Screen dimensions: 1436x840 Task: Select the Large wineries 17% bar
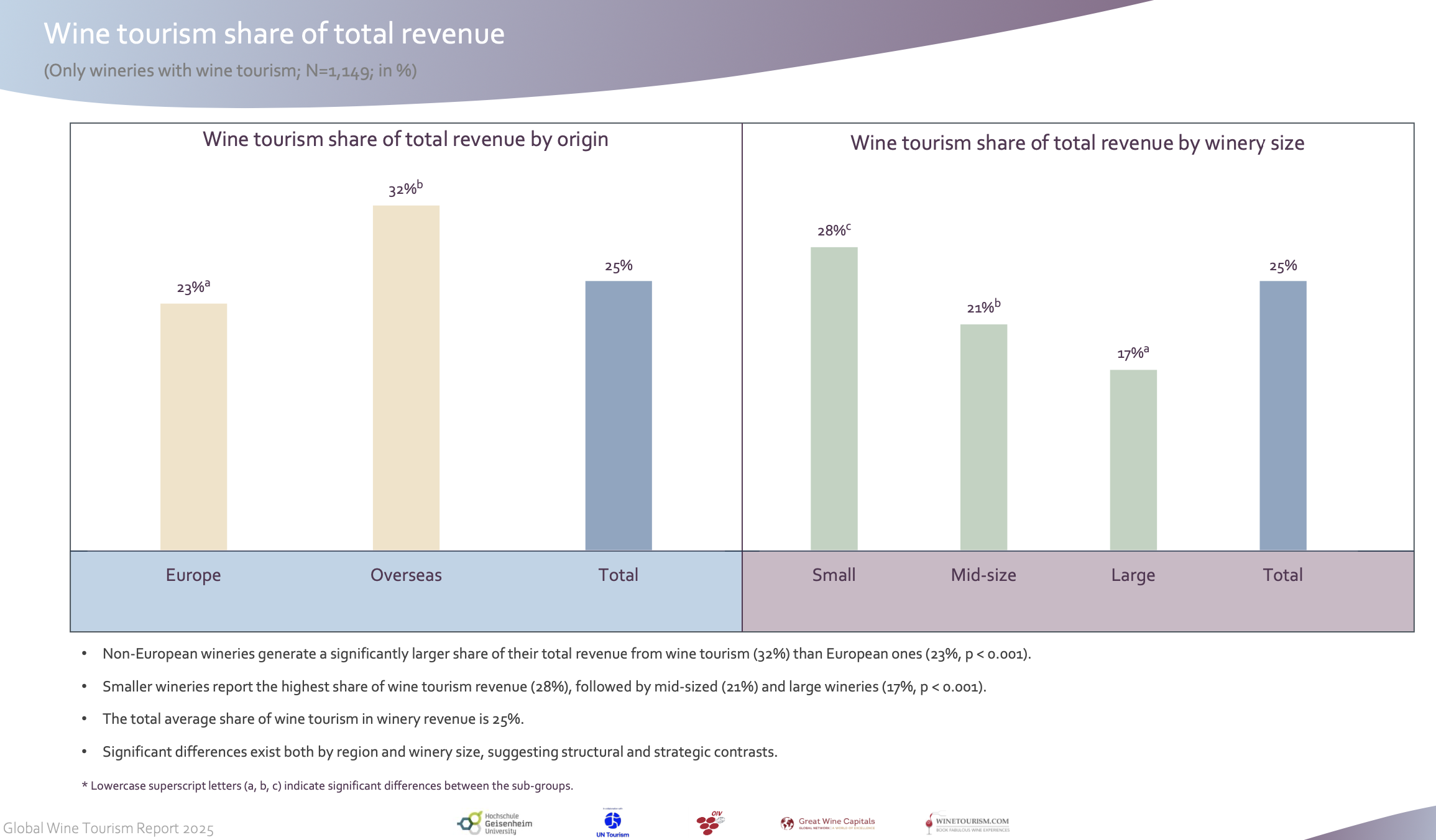(1133, 460)
